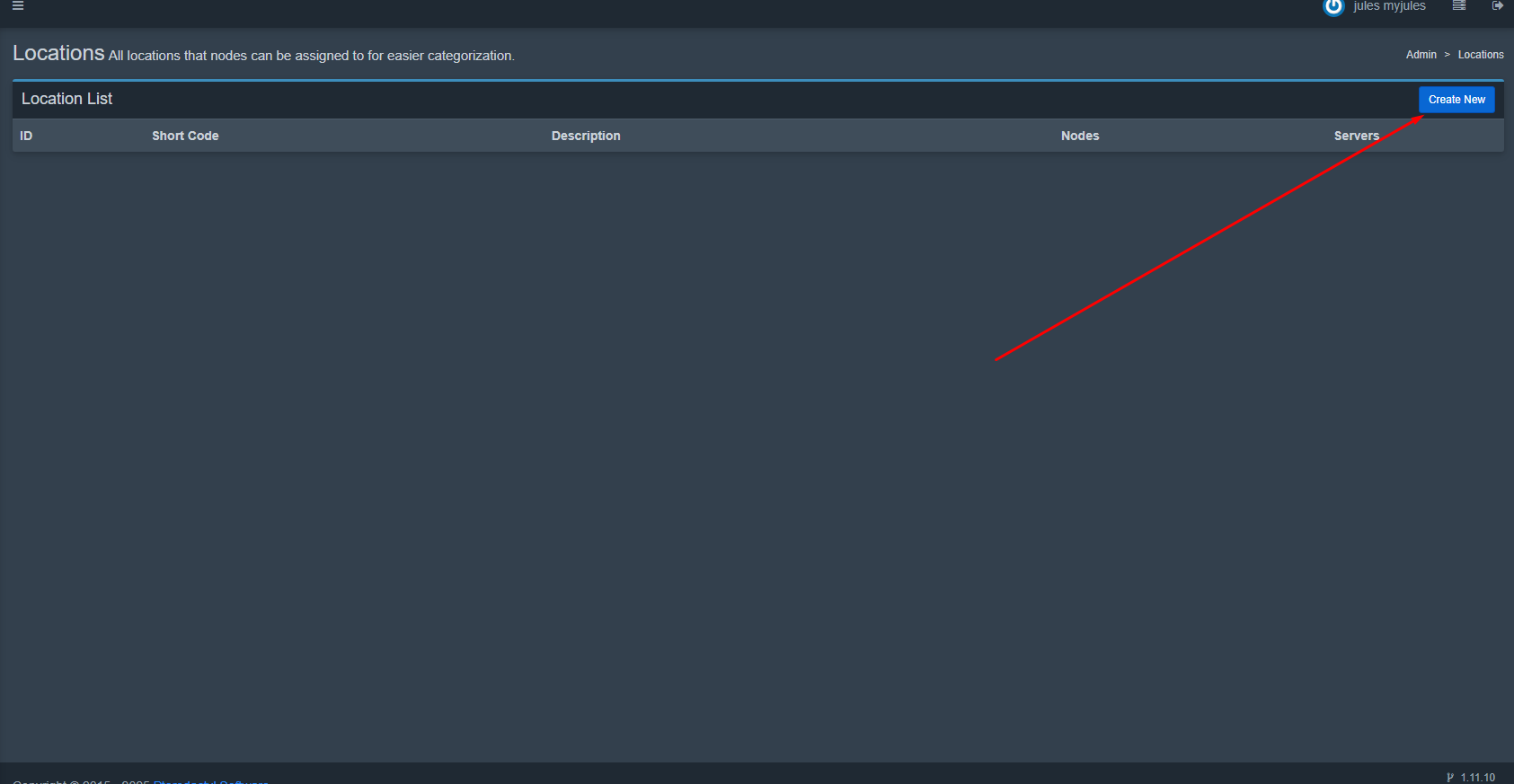Image resolution: width=1514 pixels, height=784 pixels.
Task: Click the logout arrow icon
Action: click(x=1498, y=5)
